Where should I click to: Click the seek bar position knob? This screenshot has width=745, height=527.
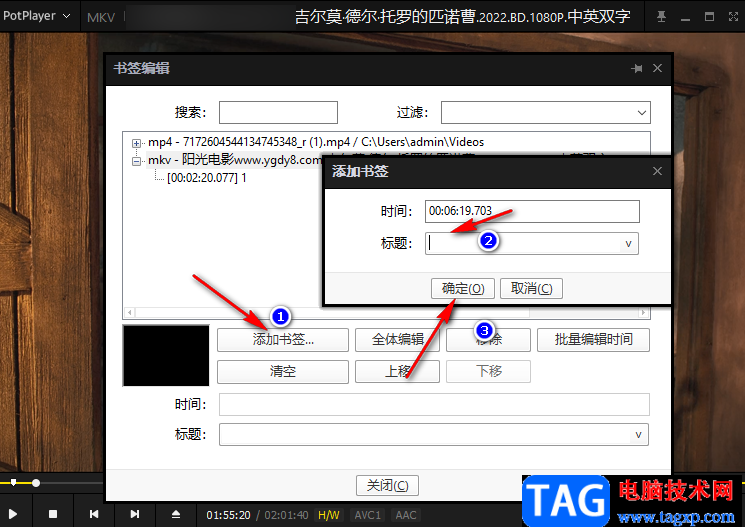[x=36, y=483]
